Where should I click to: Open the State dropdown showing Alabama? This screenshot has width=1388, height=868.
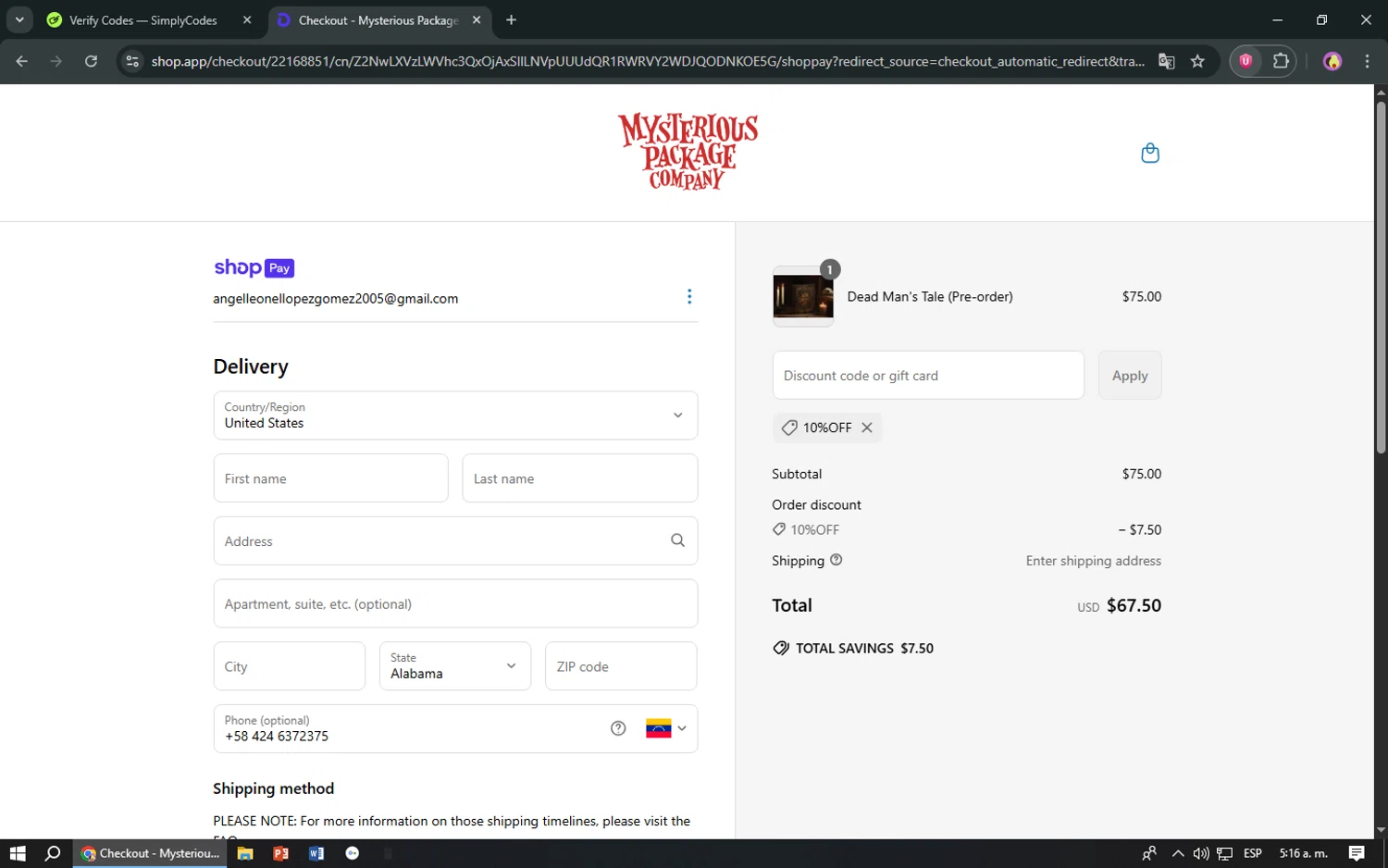click(455, 666)
